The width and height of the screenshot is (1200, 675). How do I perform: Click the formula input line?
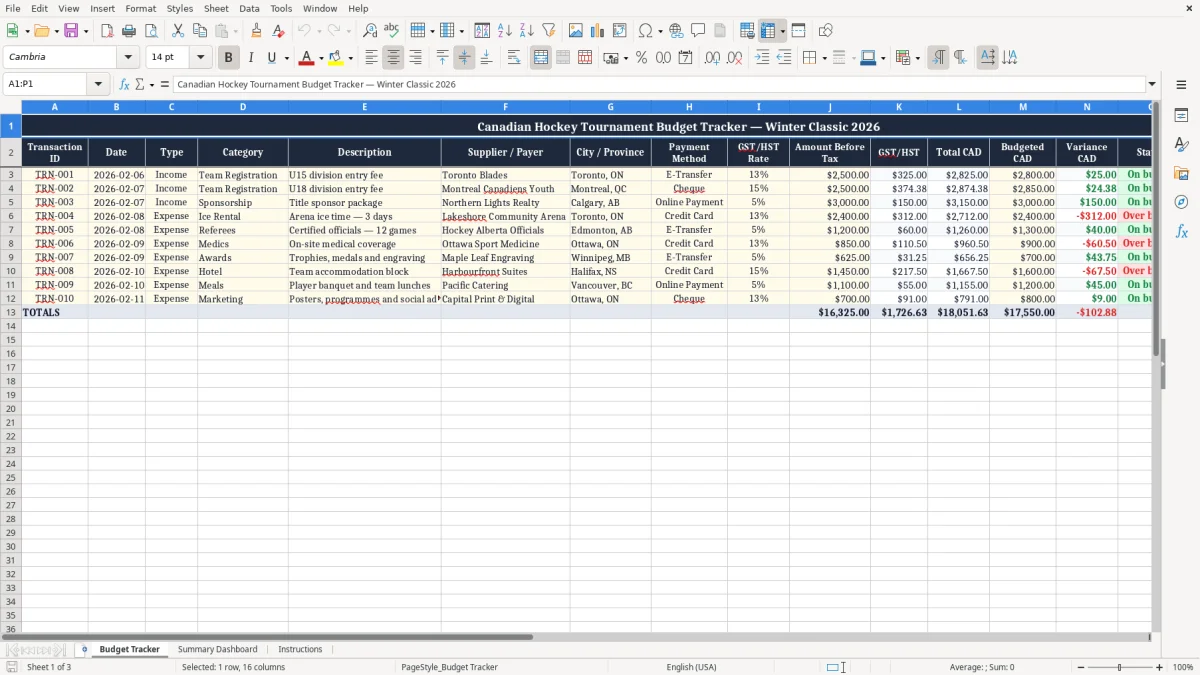point(659,84)
